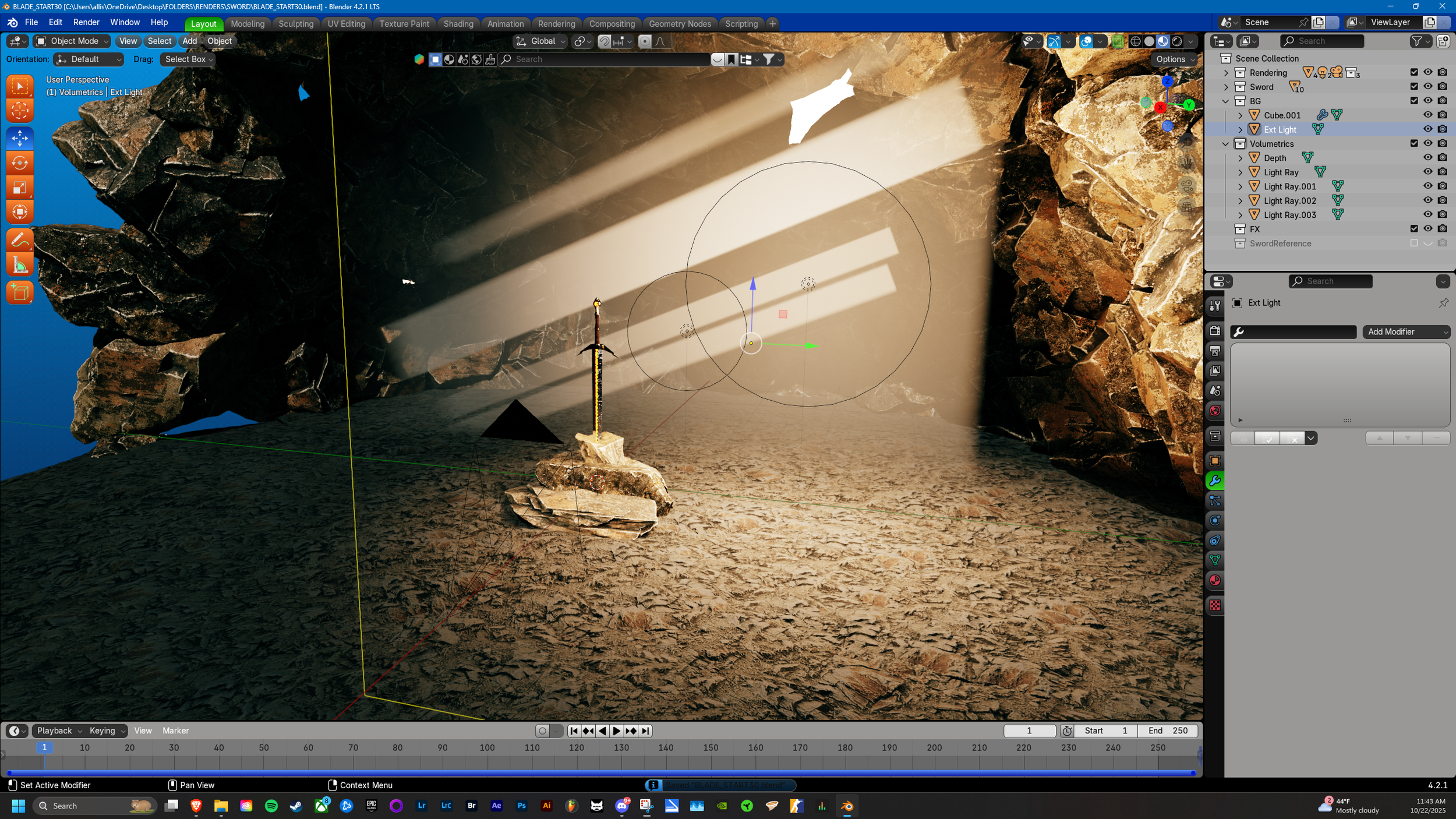The height and width of the screenshot is (819, 1456).
Task: Open the Material properties tab
Action: pos(1215,580)
